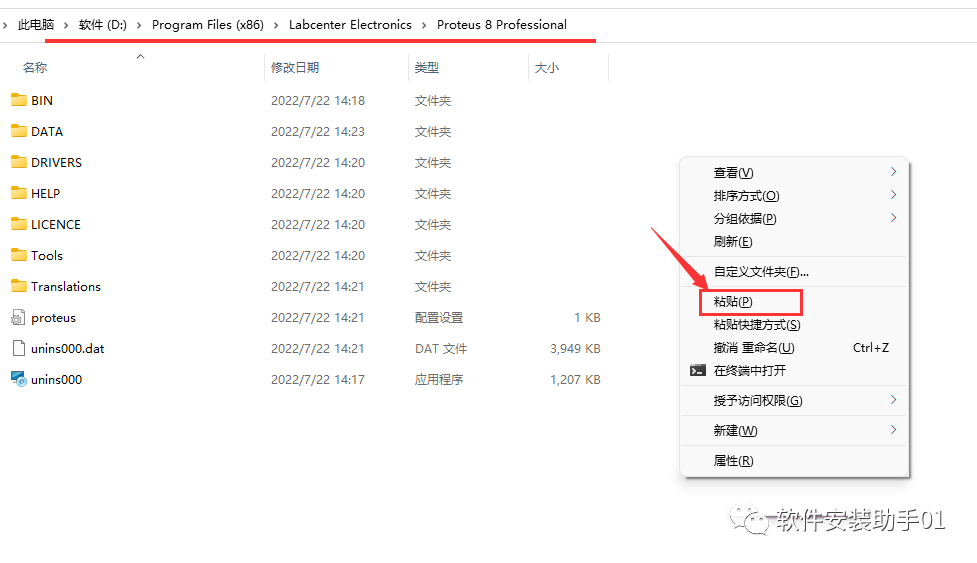This screenshot has height=563, width=977.
Task: Navigate to 软件 (D:) in breadcrumb
Action: pyautogui.click(x=103, y=25)
